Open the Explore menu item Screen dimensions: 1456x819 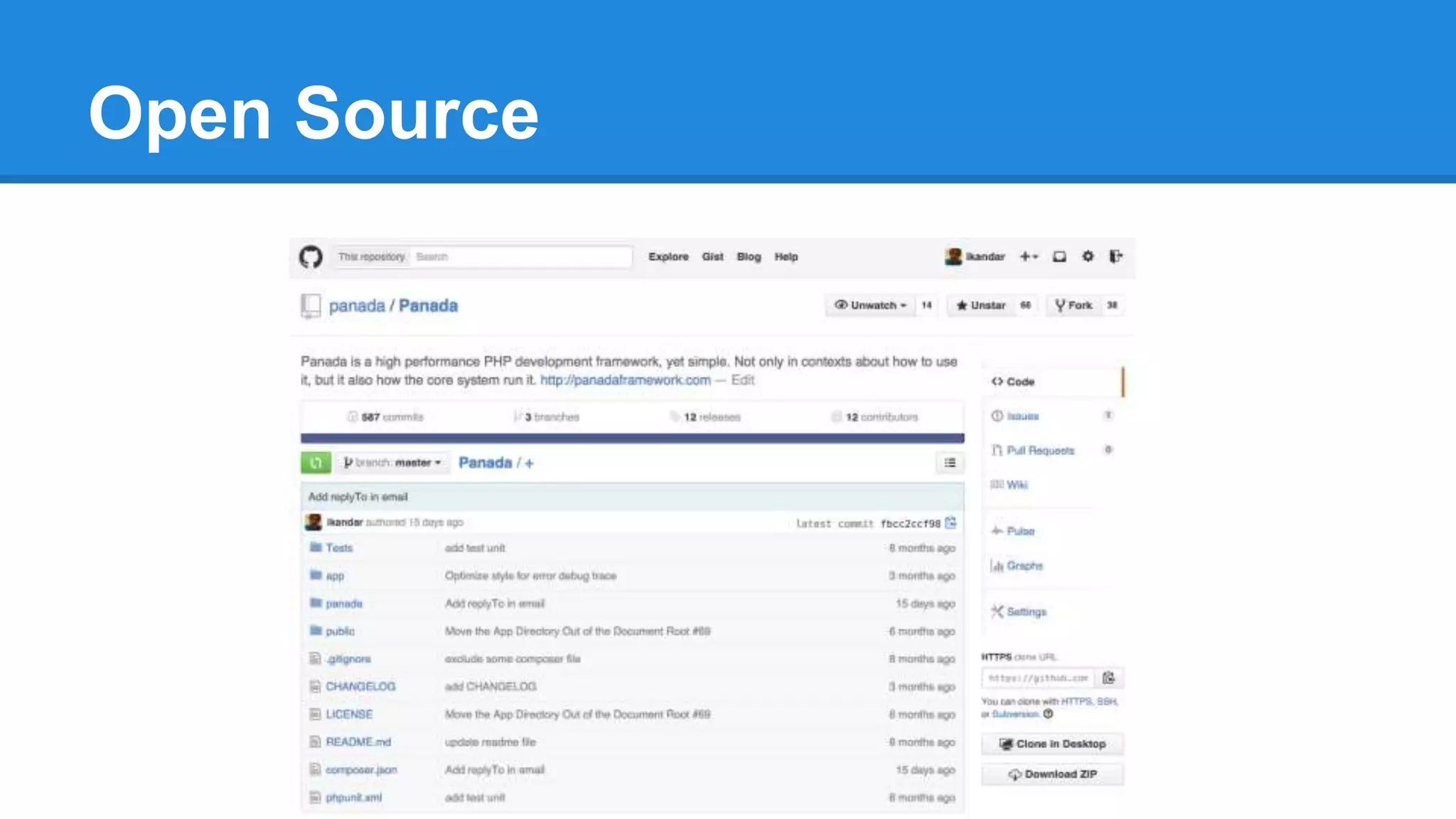668,257
